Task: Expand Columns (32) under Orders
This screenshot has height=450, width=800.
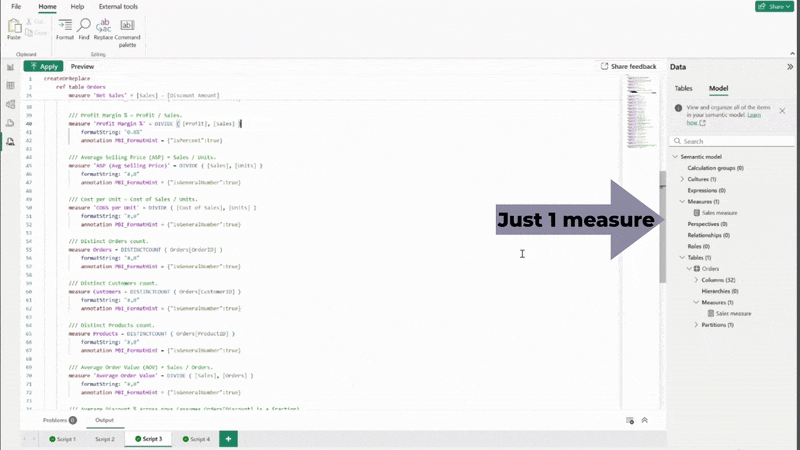Action: point(696,280)
